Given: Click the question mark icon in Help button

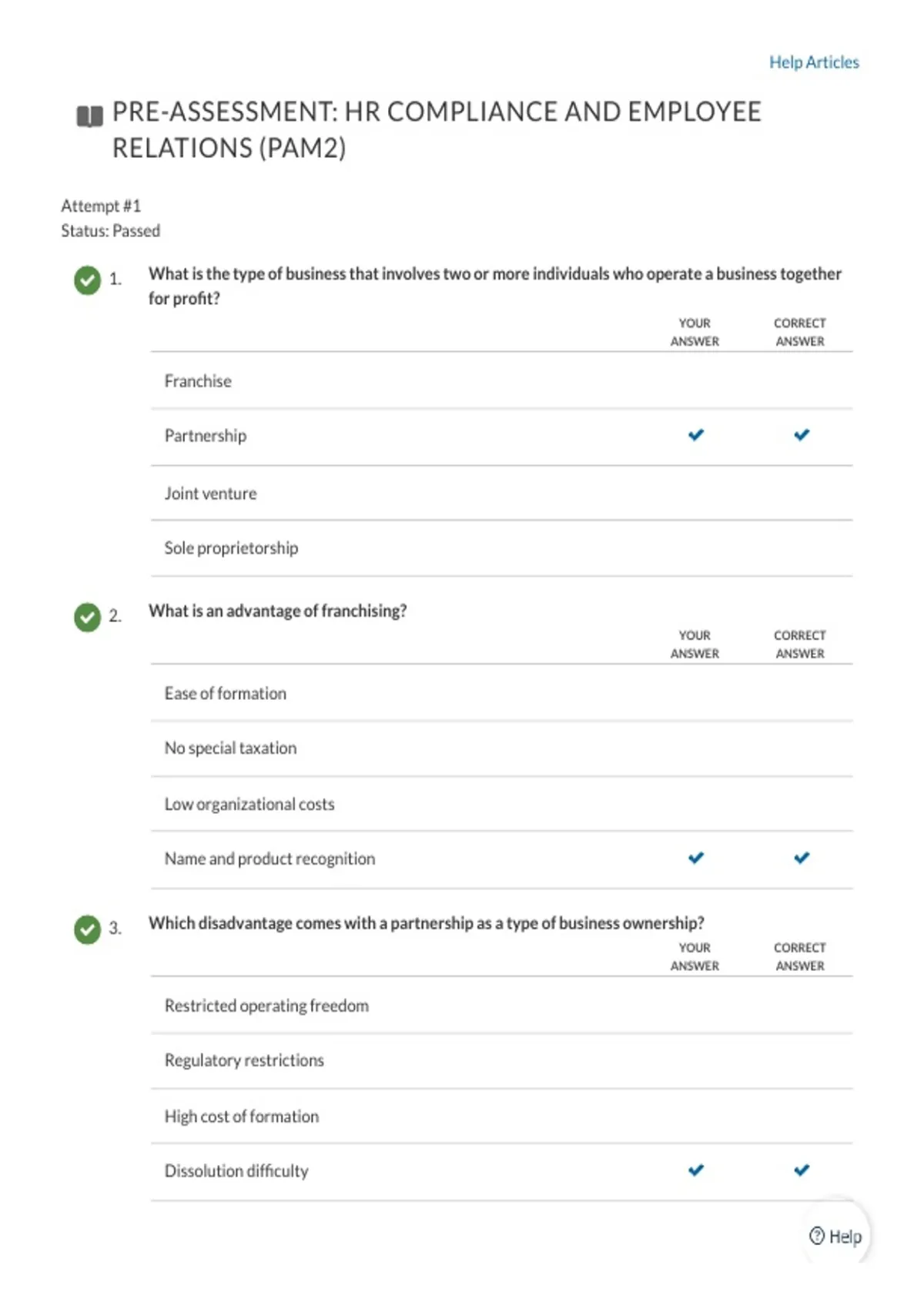Looking at the screenshot, I should tap(817, 1235).
